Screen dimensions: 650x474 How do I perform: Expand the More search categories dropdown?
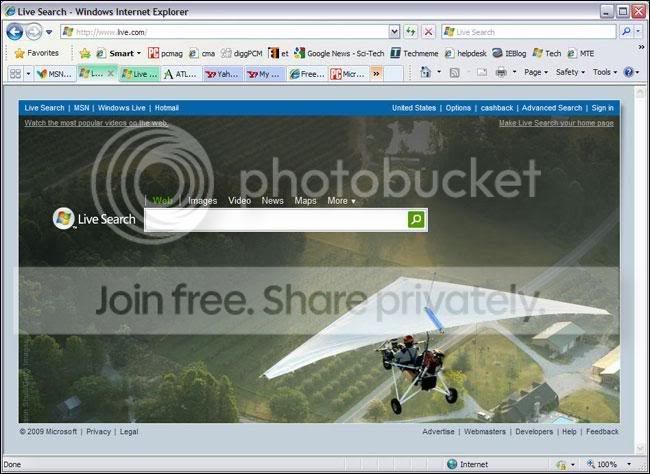pos(341,201)
